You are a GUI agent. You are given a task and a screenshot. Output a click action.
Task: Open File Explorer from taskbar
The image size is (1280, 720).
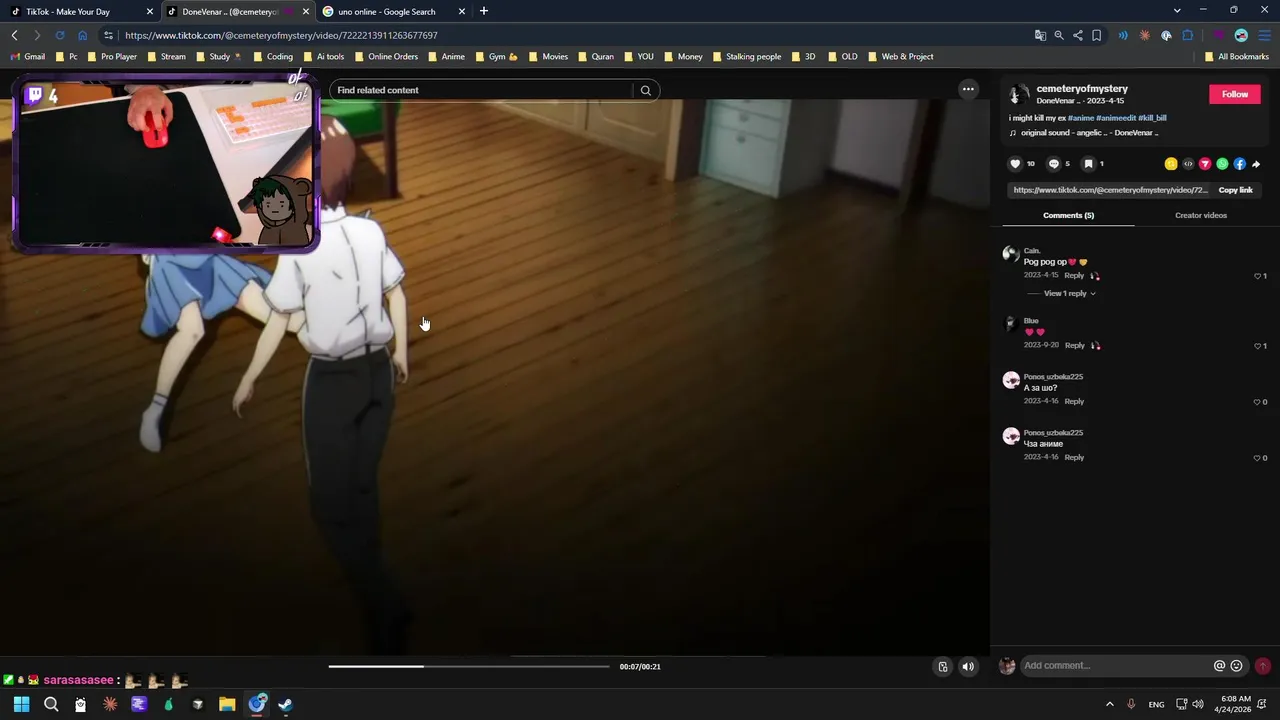point(227,704)
